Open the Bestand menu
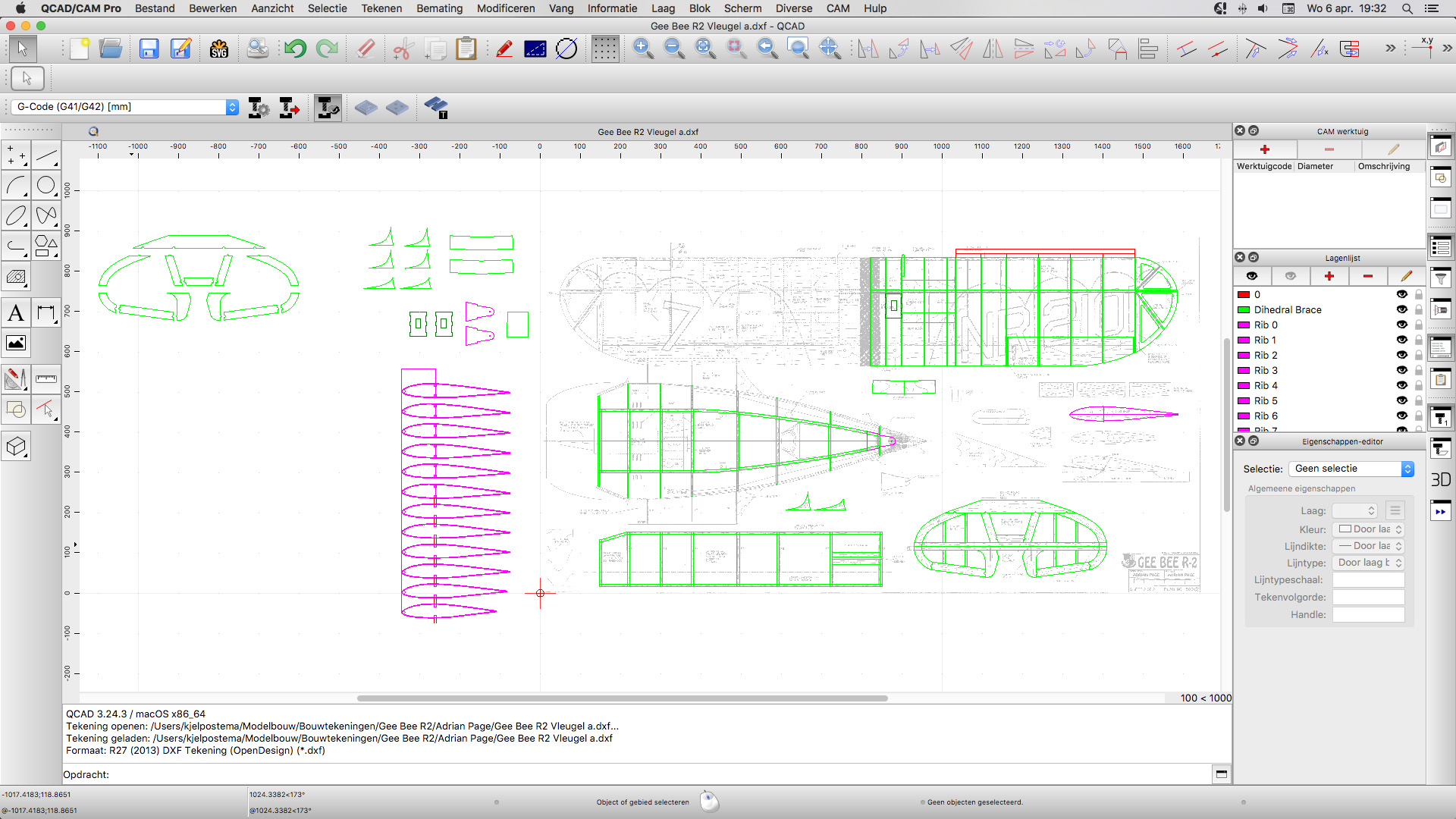 click(x=155, y=8)
